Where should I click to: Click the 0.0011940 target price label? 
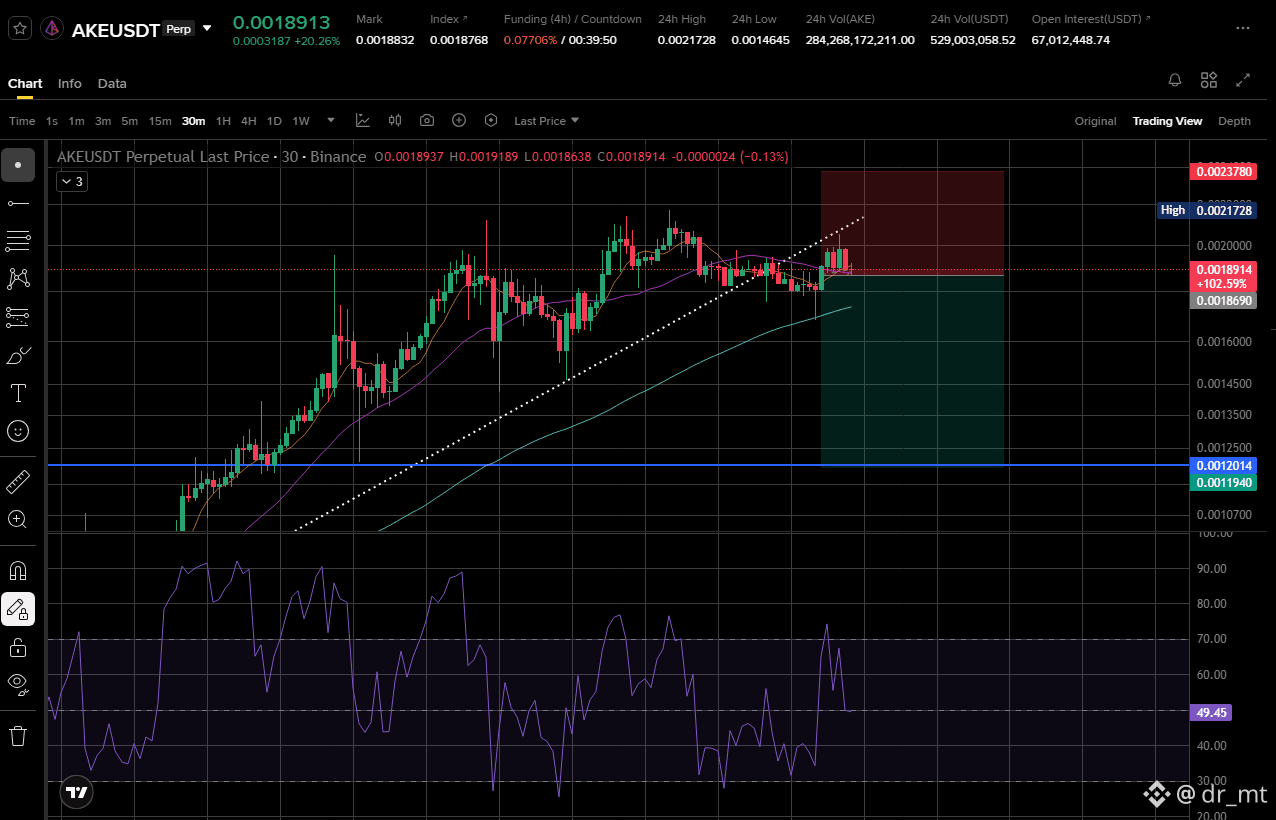(x=1224, y=482)
